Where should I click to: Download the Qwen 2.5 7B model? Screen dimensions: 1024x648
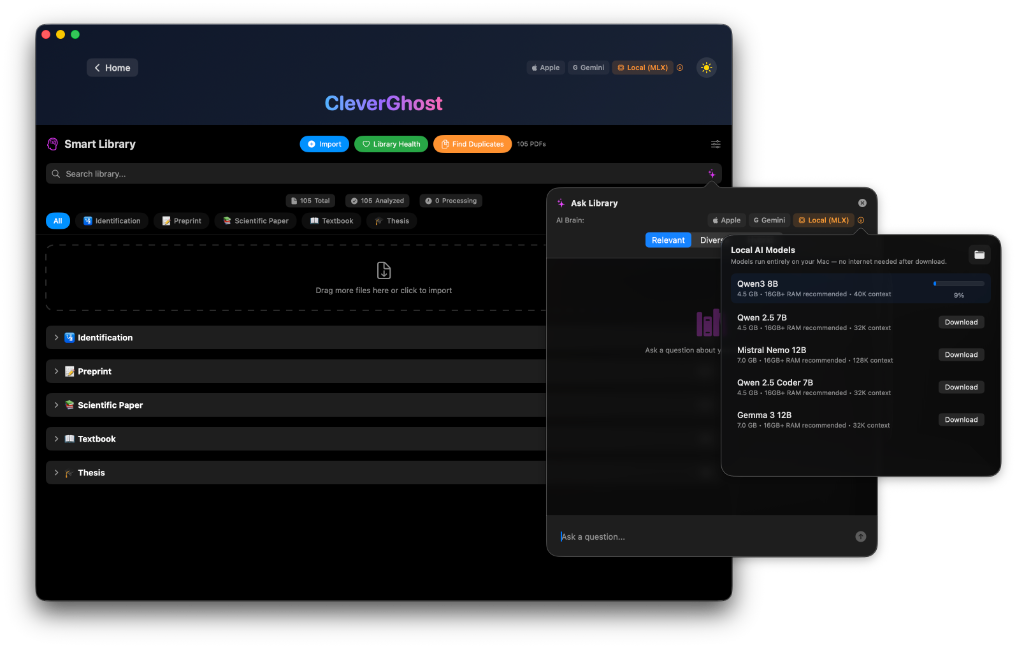coord(961,323)
